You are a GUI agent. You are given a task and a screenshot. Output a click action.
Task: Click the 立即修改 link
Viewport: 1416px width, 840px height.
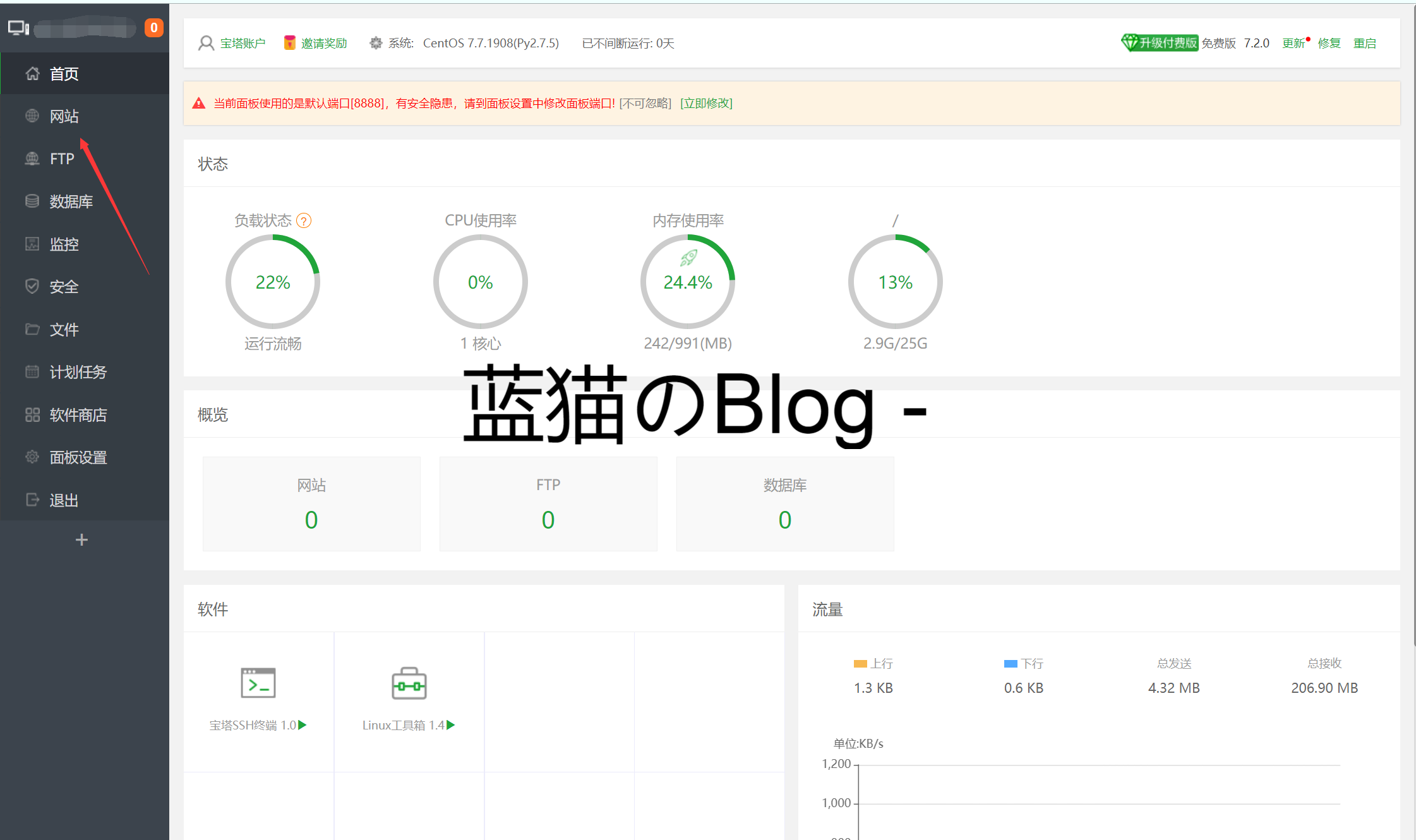[x=706, y=104]
